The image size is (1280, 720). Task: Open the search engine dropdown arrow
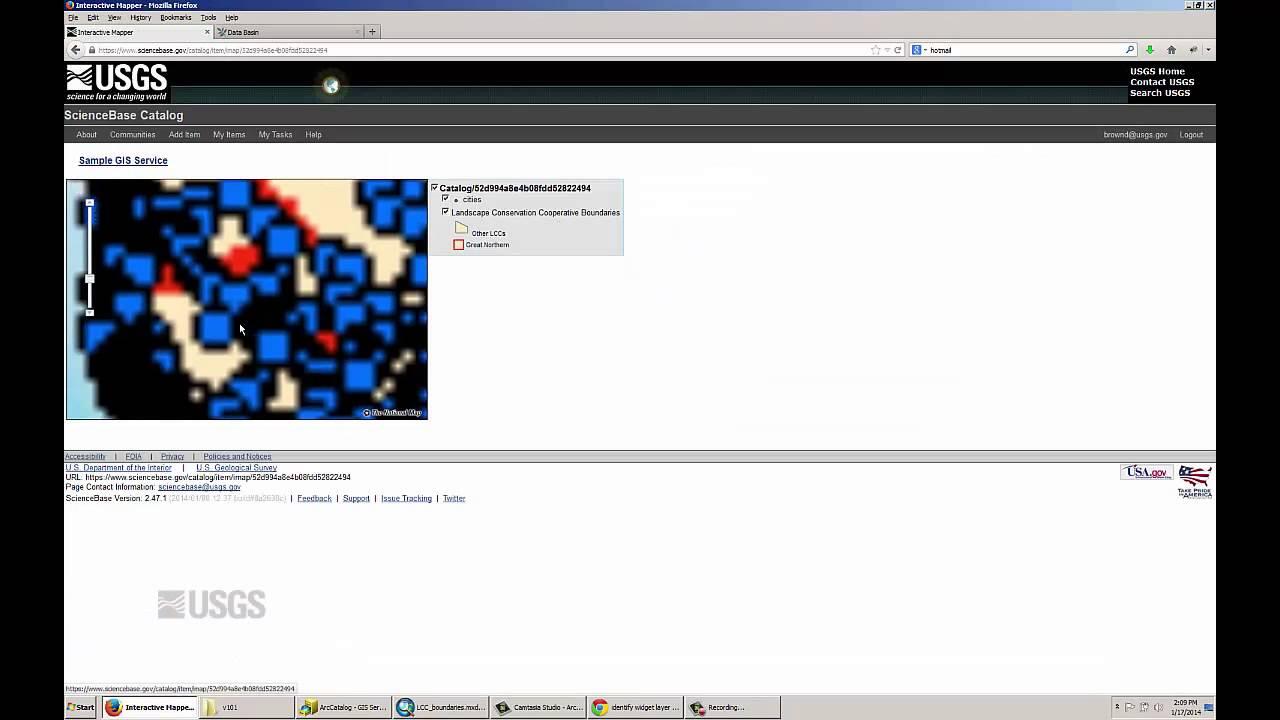click(x=924, y=50)
